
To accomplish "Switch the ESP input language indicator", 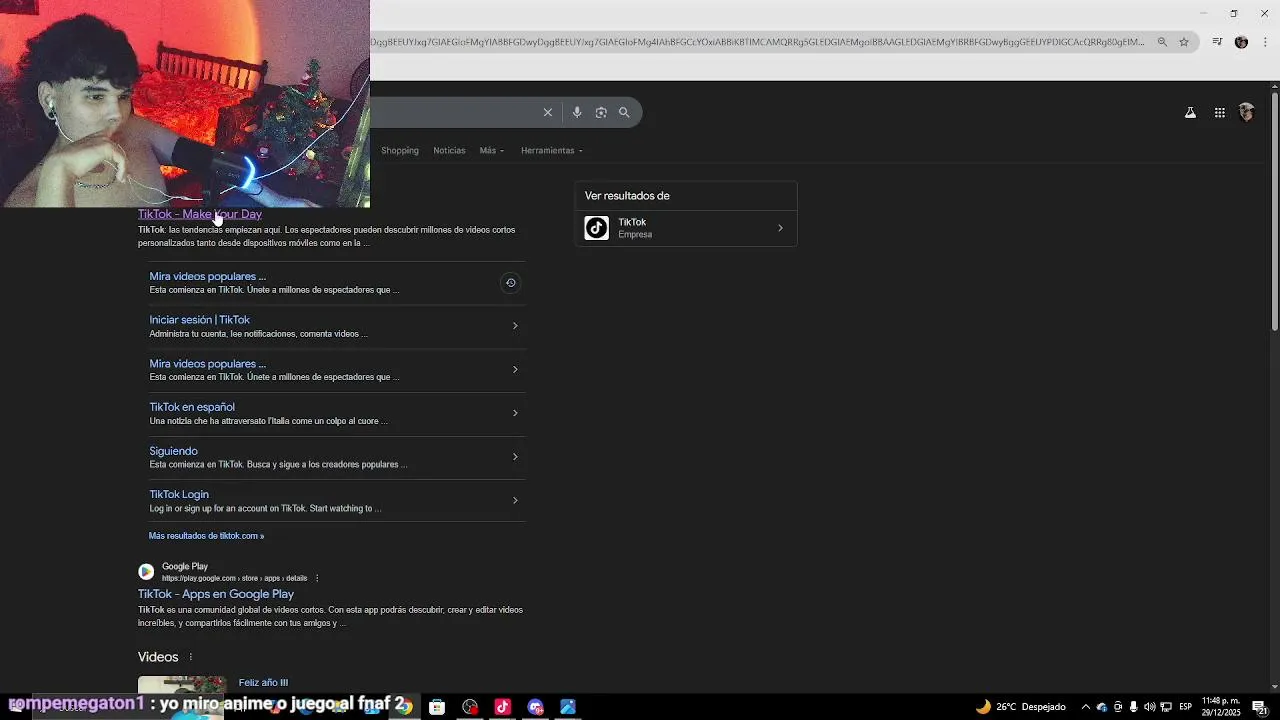I will tap(1186, 707).
